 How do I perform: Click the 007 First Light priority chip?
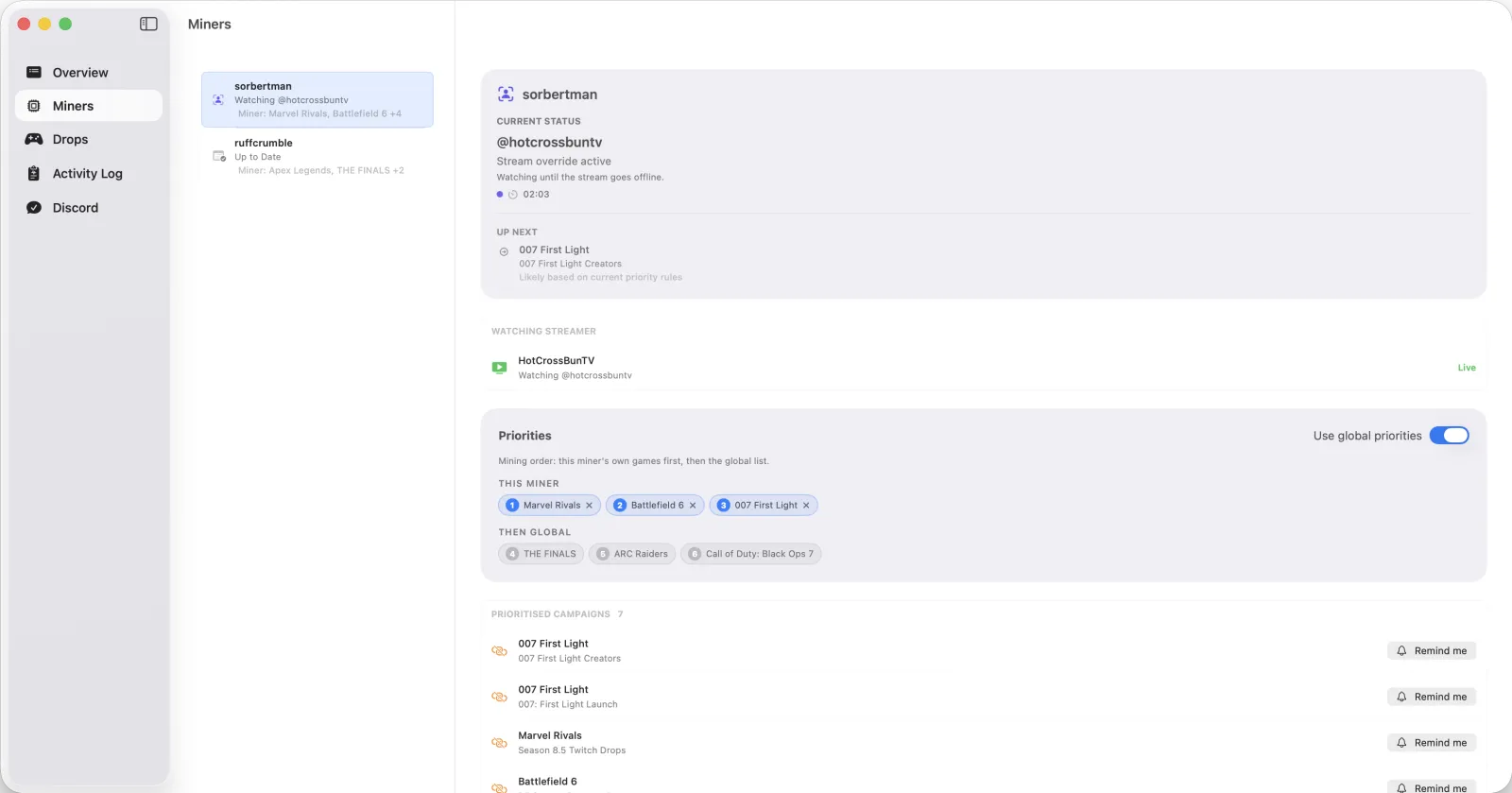pos(764,506)
